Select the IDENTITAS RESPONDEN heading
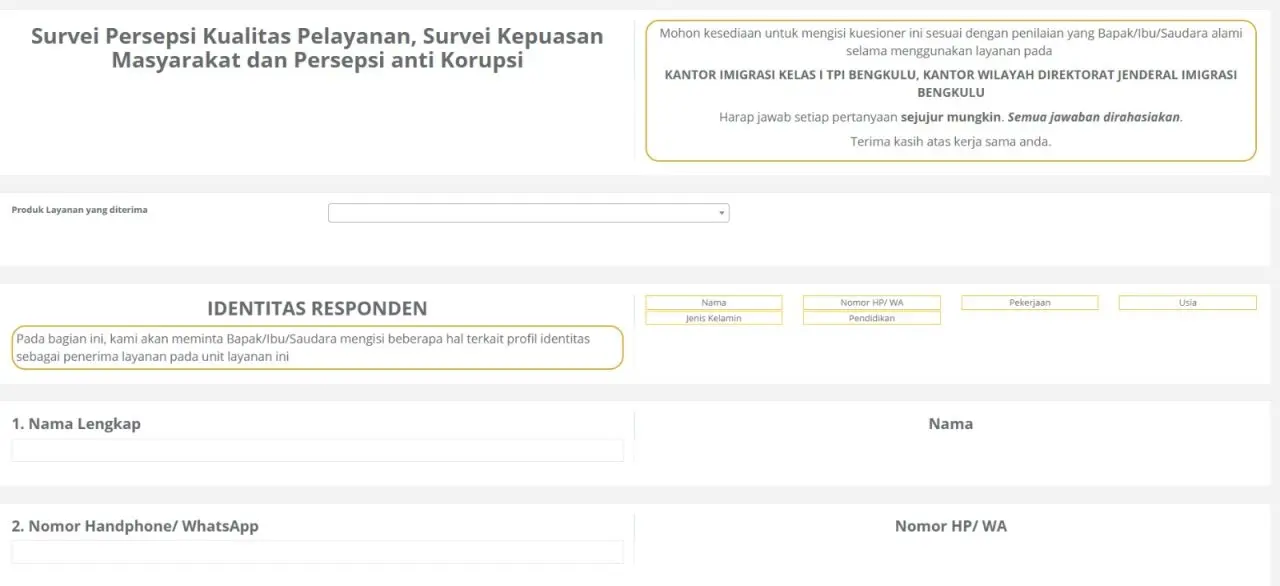 pyautogui.click(x=317, y=308)
